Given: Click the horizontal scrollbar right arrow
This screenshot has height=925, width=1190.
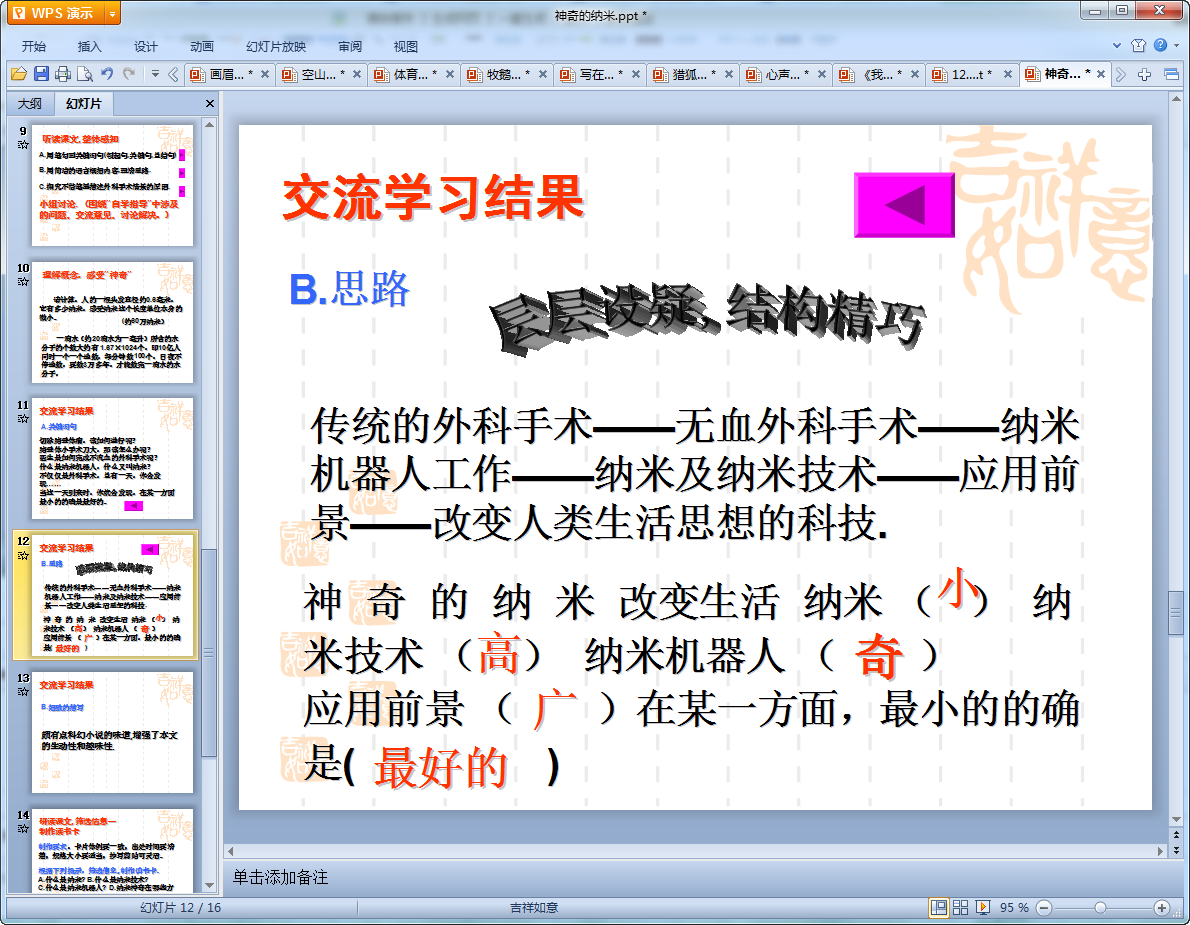Looking at the screenshot, I should click(x=1160, y=851).
